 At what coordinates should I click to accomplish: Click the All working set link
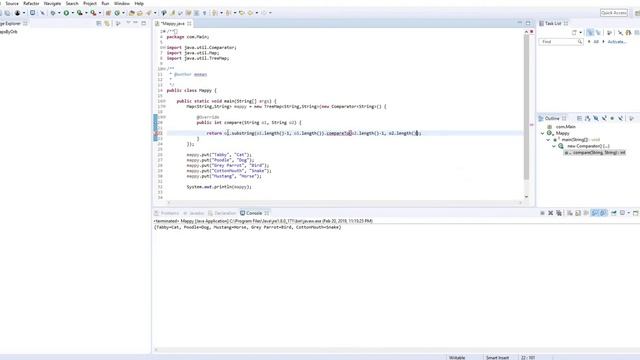pyautogui.click(x=596, y=42)
